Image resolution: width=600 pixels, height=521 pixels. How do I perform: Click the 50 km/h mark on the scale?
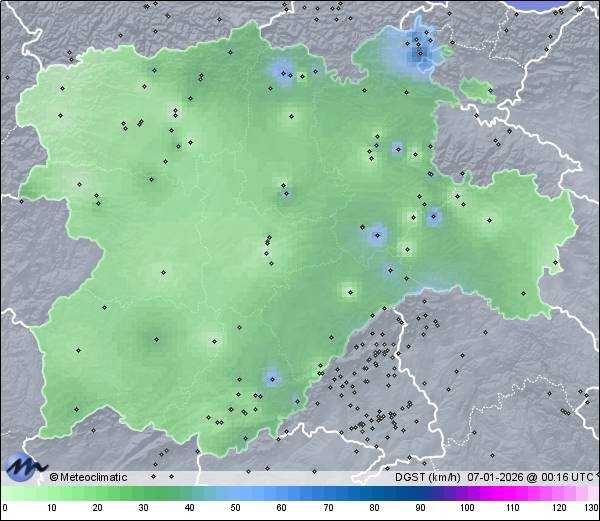tap(235, 508)
